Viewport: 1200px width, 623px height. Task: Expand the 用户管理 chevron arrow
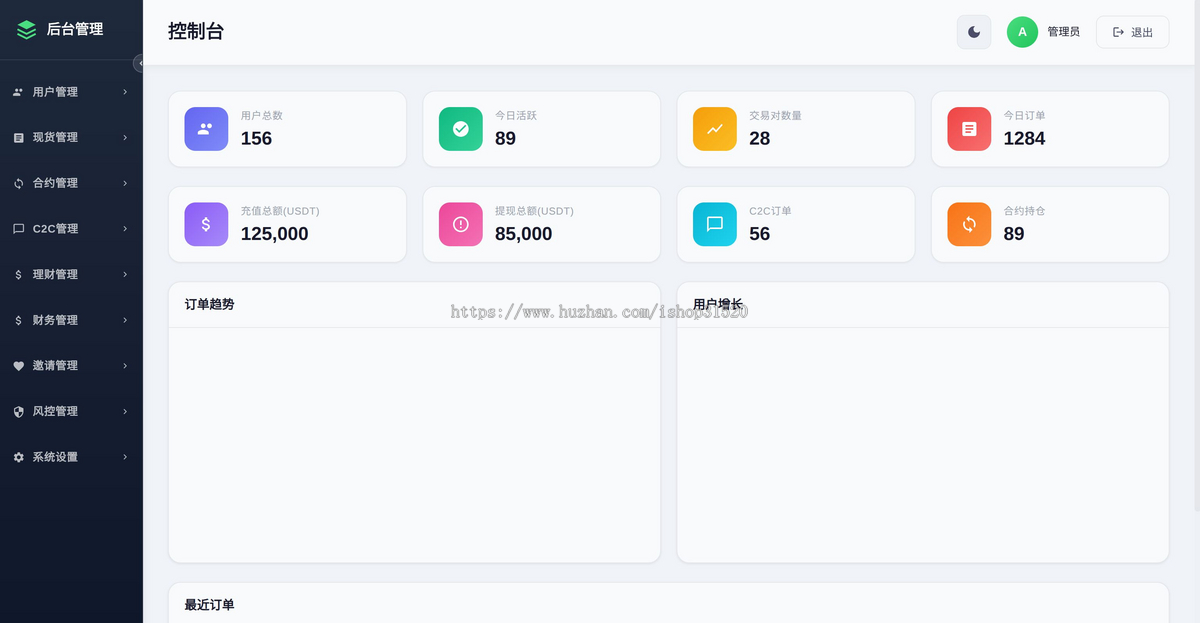coord(125,92)
